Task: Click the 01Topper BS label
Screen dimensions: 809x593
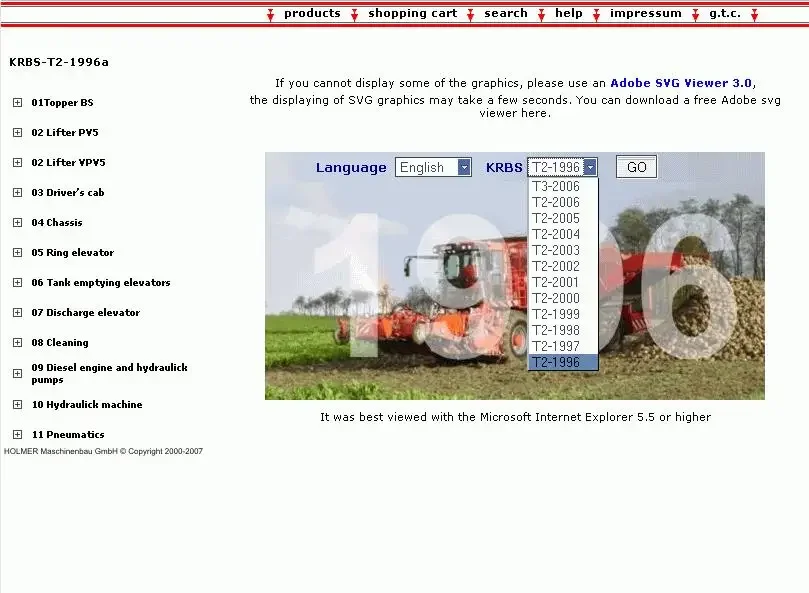Action: coord(62,103)
